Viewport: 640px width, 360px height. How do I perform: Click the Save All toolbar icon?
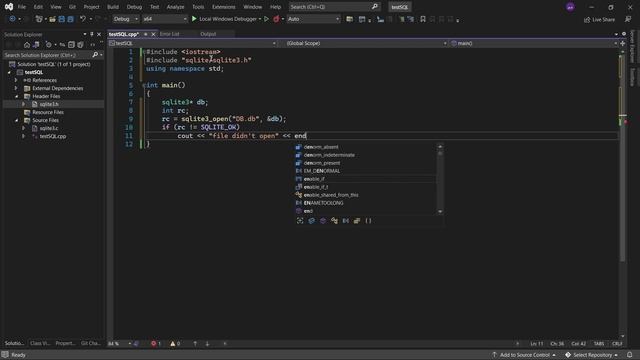pos(71,19)
